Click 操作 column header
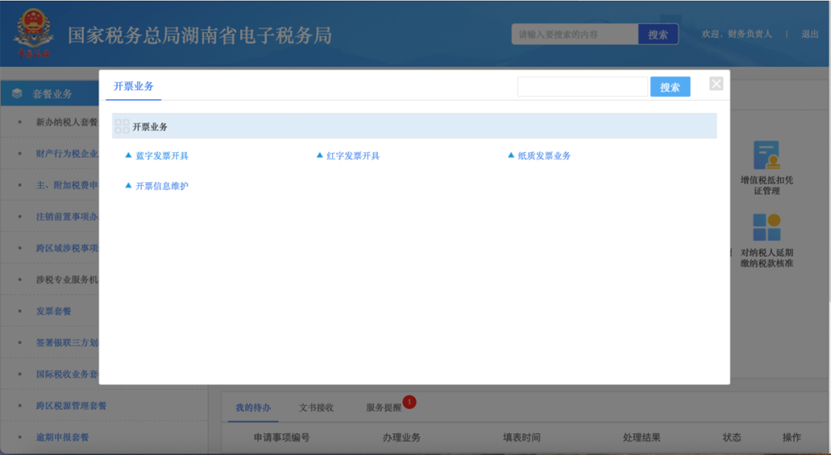Viewport: 831px width, 455px height. click(x=791, y=438)
